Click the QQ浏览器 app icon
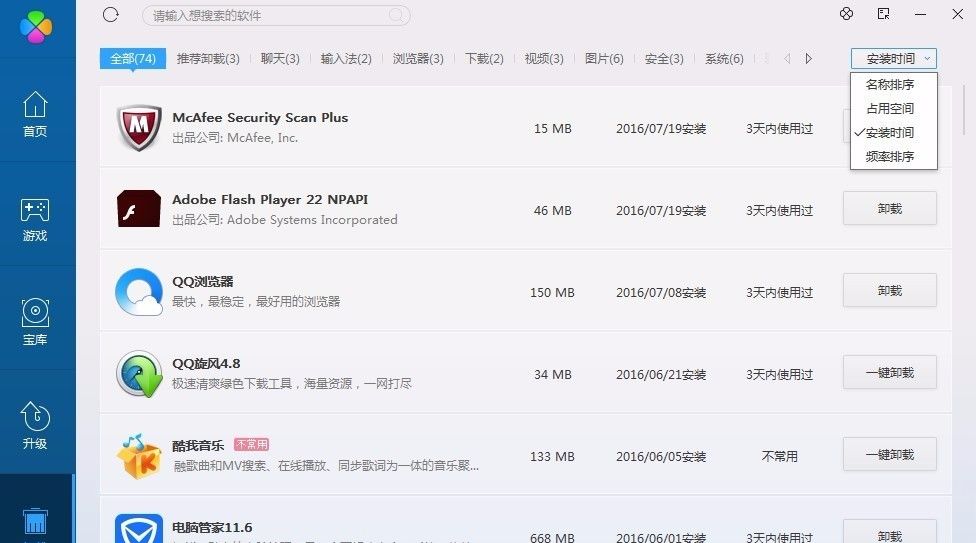976x543 pixels. 139,292
